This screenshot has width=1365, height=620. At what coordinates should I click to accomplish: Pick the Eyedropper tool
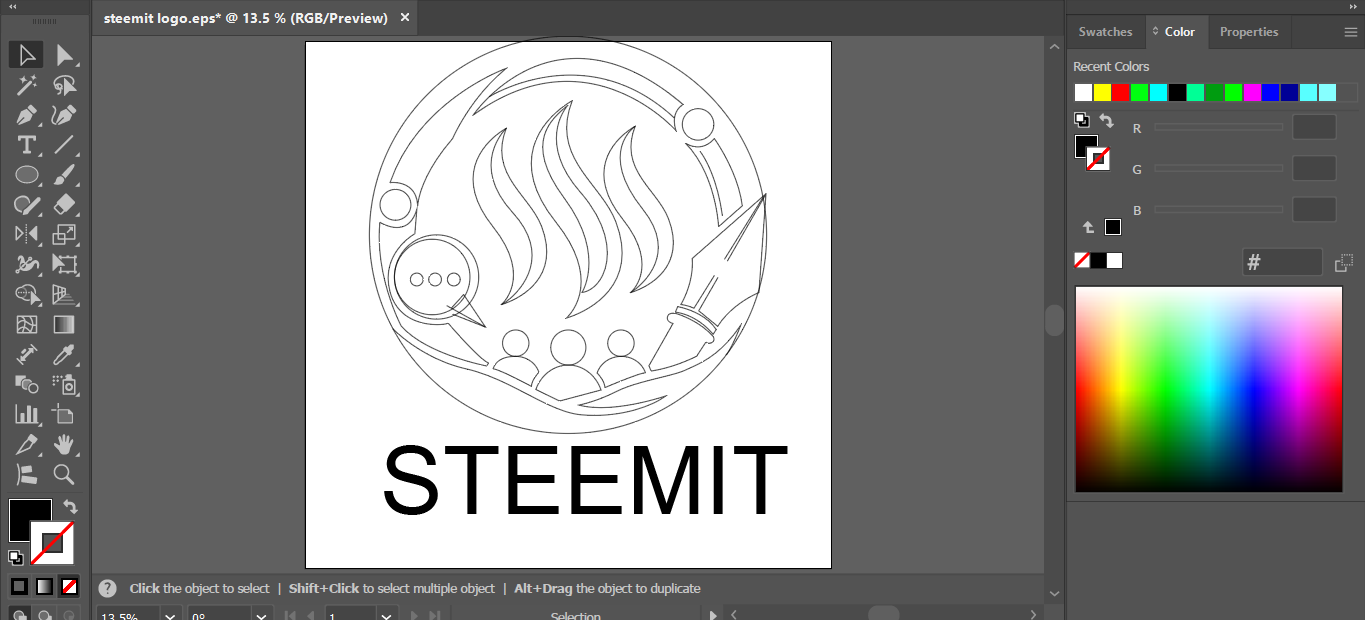coord(65,355)
